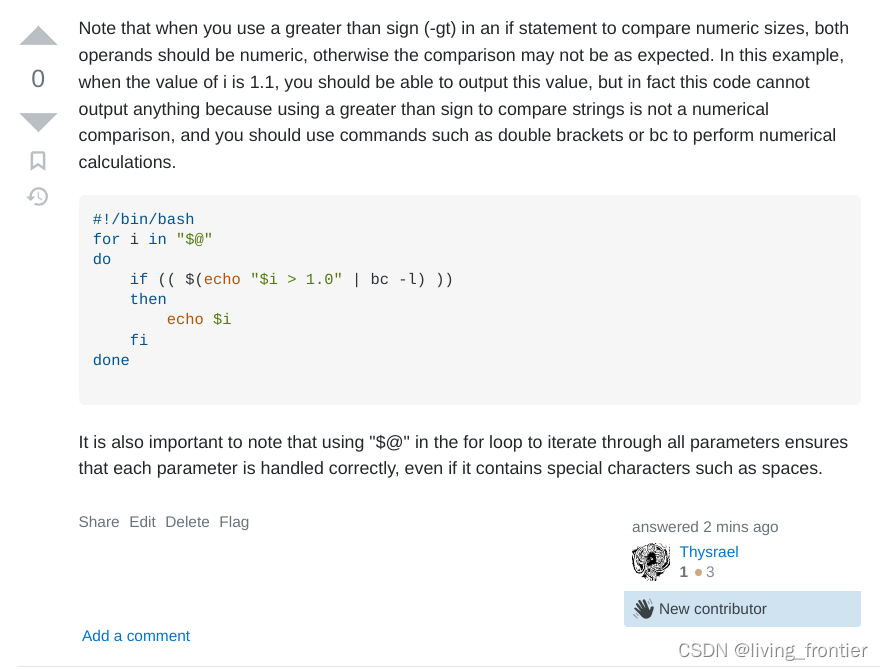The width and height of the screenshot is (883, 670).
Task: Click the vote count number zero
Action: (38, 79)
